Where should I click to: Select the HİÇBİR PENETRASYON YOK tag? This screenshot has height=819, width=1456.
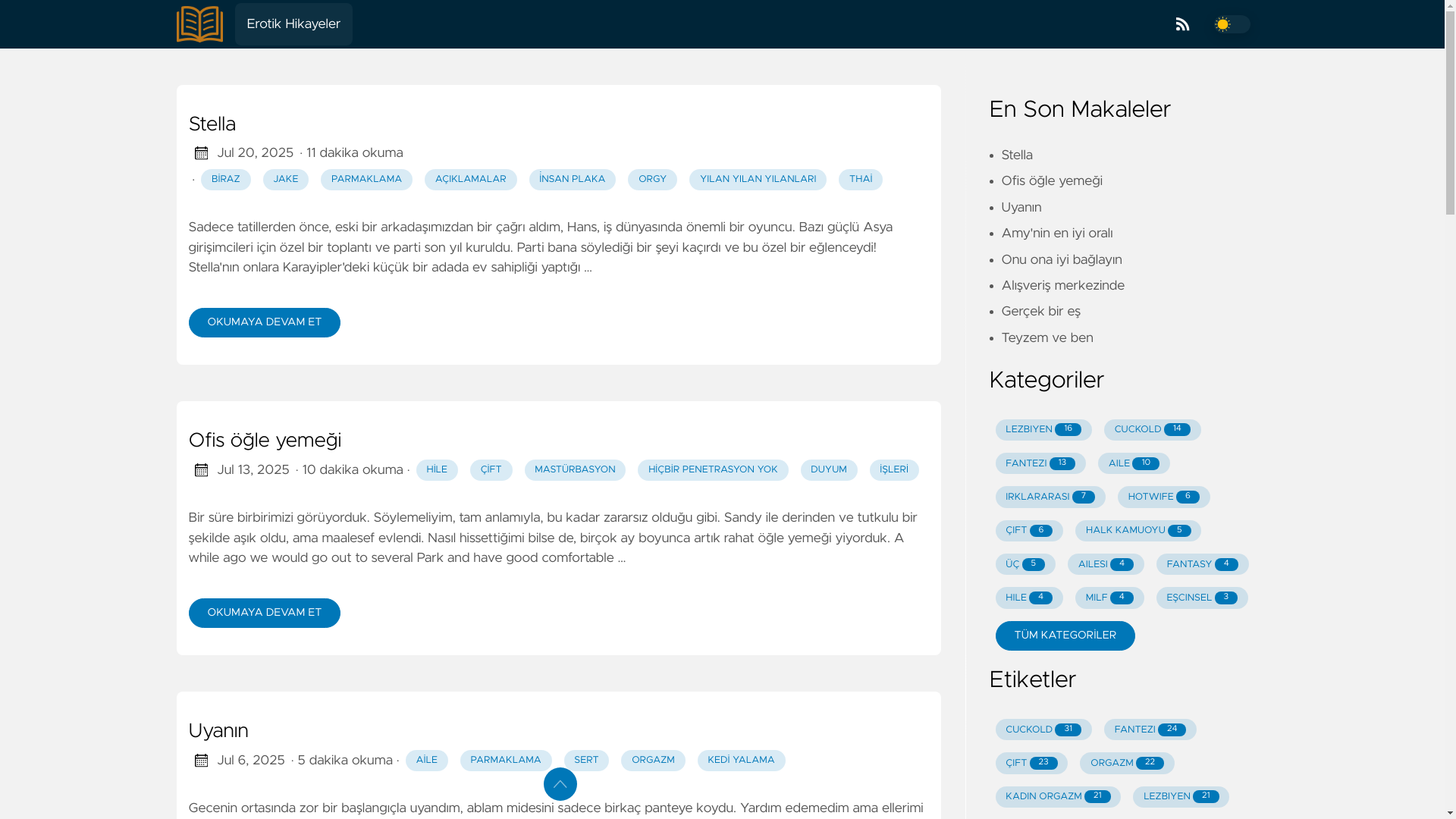pos(713,470)
